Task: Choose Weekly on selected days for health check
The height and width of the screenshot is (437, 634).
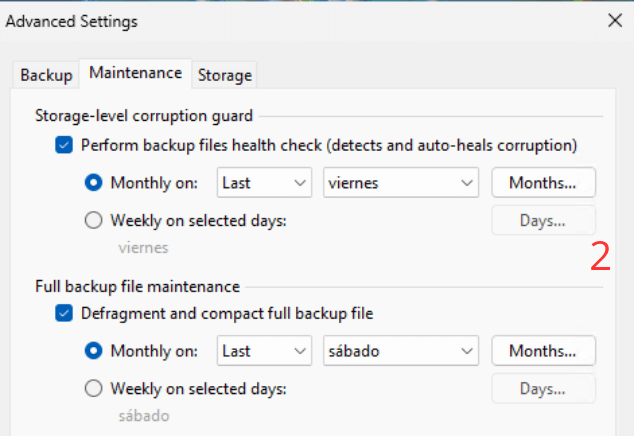Action: [95, 220]
